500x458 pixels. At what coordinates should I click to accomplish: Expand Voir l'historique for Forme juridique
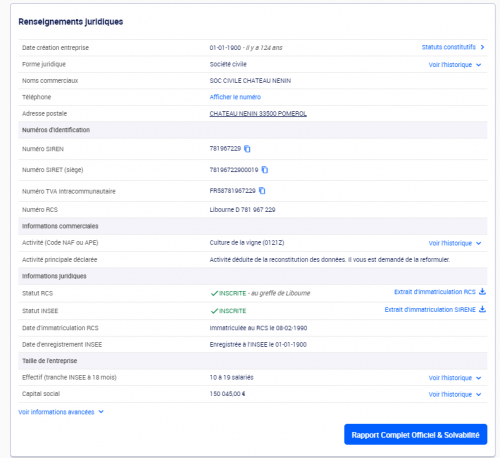pyautogui.click(x=455, y=65)
